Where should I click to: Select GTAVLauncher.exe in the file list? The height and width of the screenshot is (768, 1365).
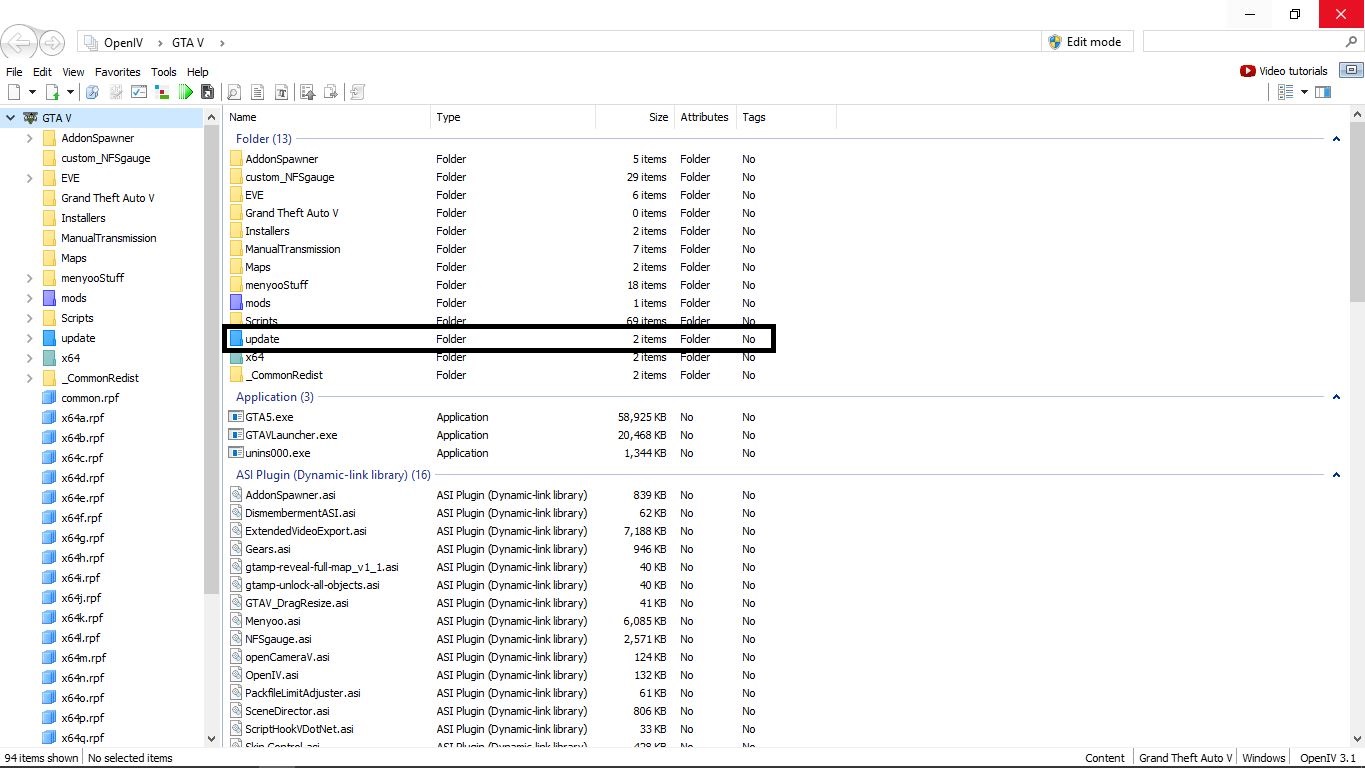coord(291,435)
